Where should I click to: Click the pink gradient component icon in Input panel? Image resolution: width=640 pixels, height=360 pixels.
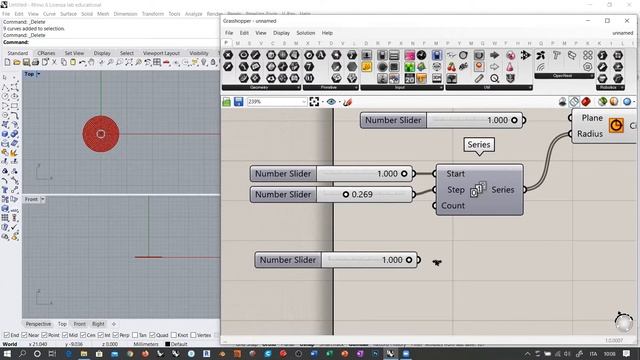(409, 55)
